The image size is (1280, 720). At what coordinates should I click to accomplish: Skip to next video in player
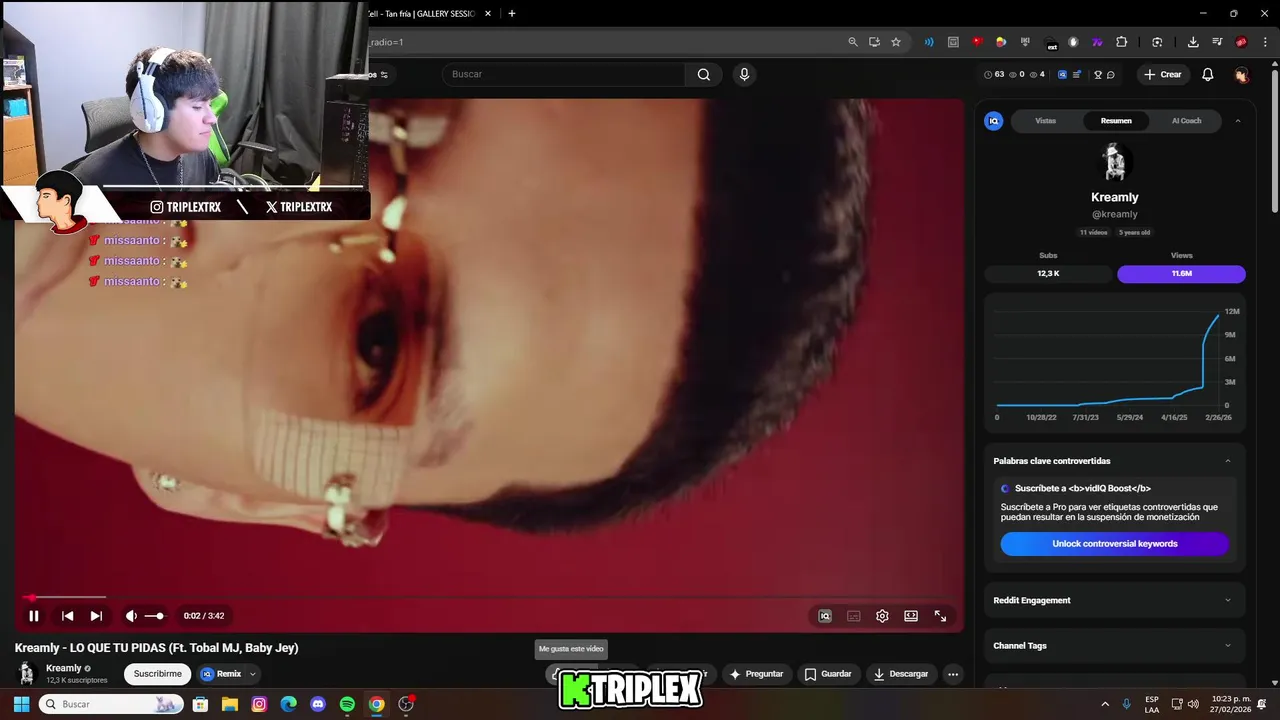pyautogui.click(x=96, y=616)
